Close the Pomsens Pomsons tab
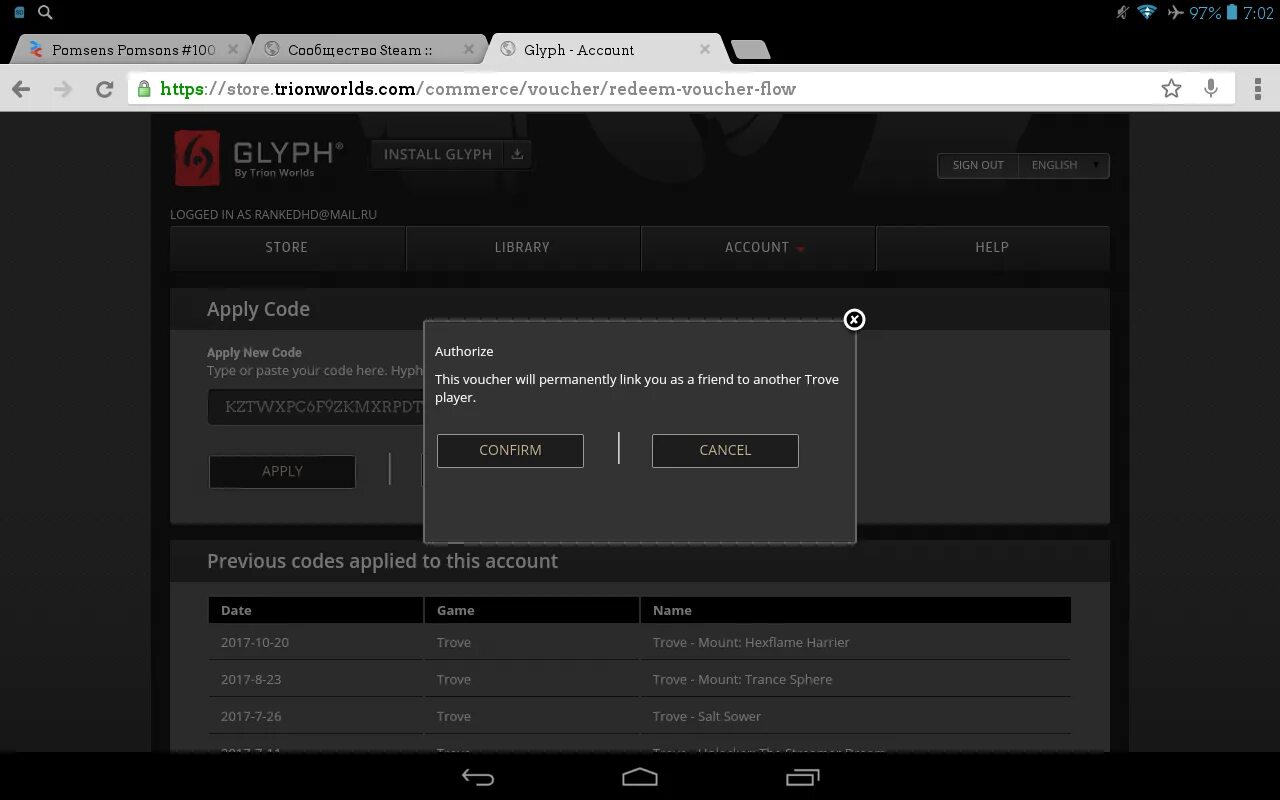1280x800 pixels. click(x=233, y=49)
